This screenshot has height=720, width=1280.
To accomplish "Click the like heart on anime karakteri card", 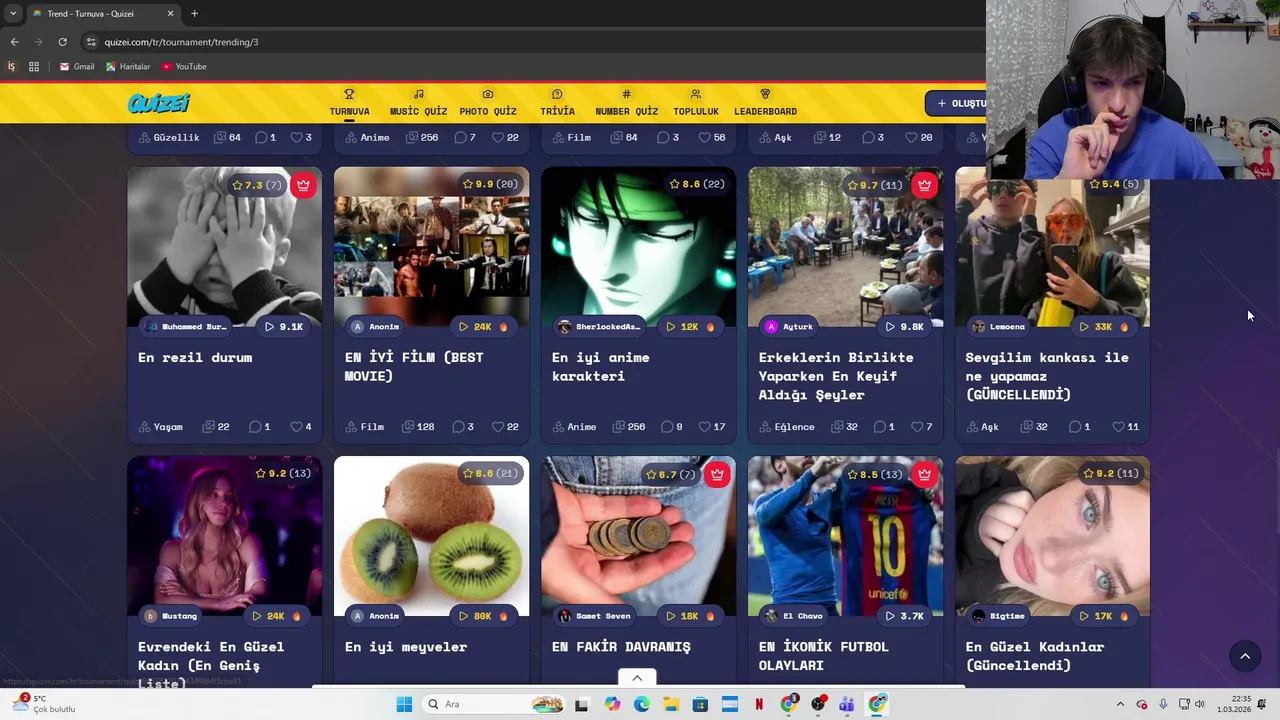I will (x=703, y=427).
